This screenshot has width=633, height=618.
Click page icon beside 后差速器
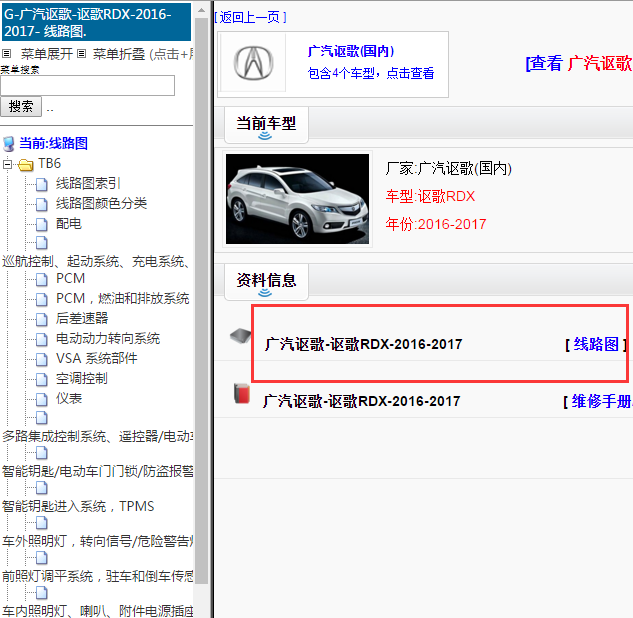(42, 319)
